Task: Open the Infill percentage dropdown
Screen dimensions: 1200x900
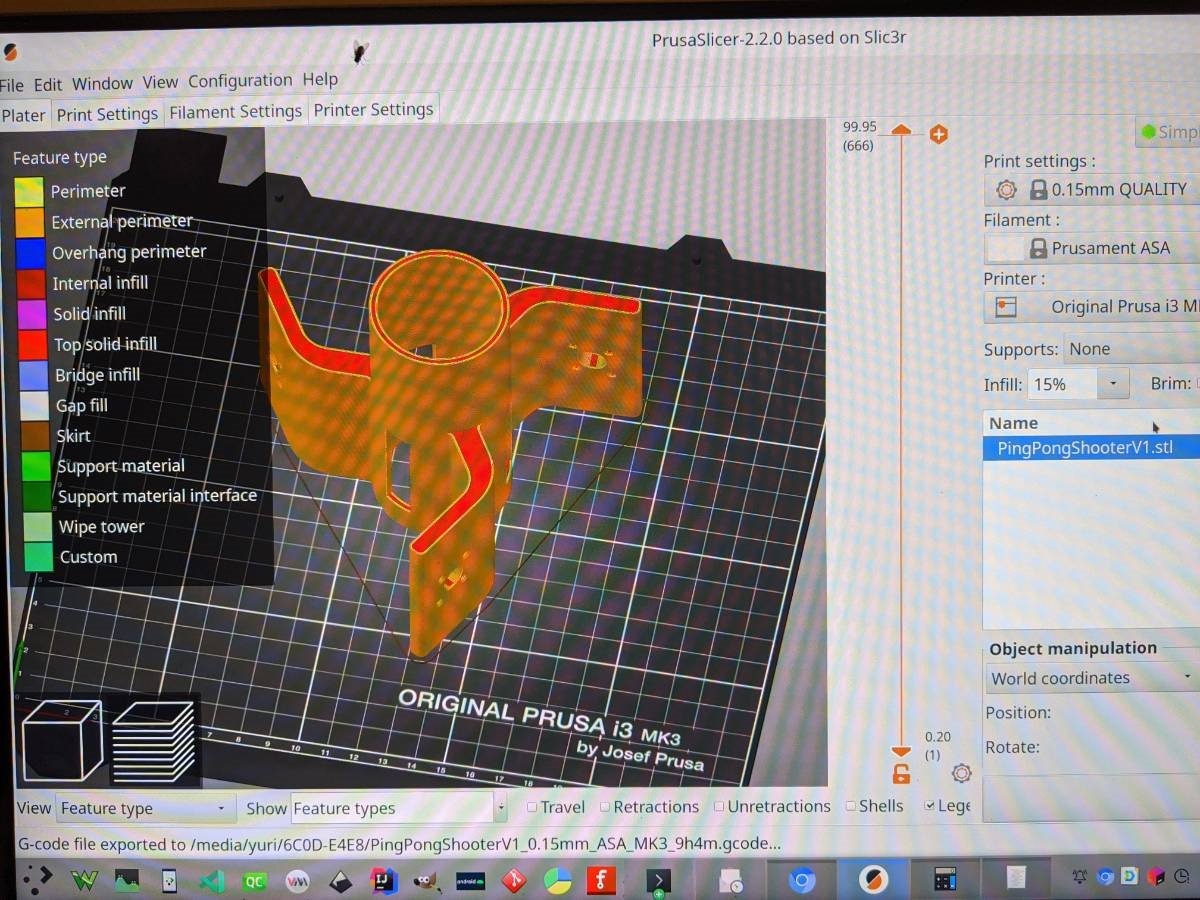Action: (1112, 384)
